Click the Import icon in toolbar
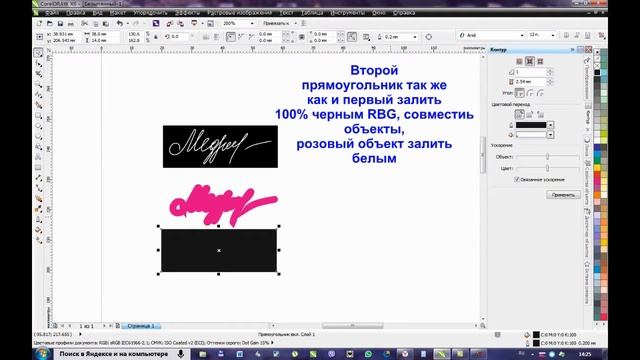The image size is (640, 360). [x=169, y=24]
